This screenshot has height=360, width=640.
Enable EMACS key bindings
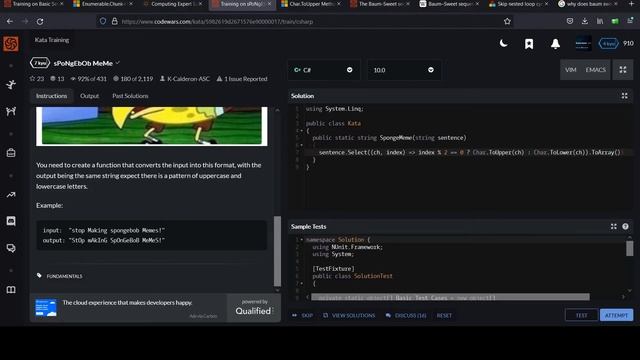(596, 70)
